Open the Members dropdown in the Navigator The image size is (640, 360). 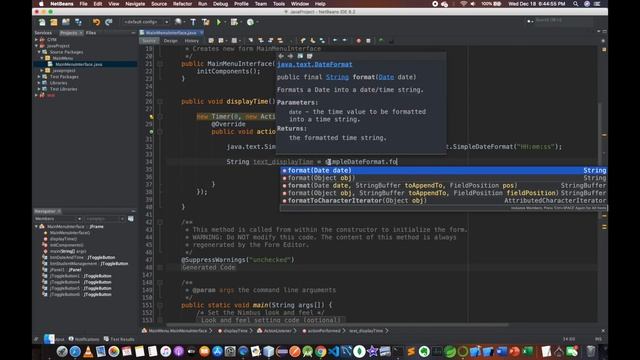(58, 219)
